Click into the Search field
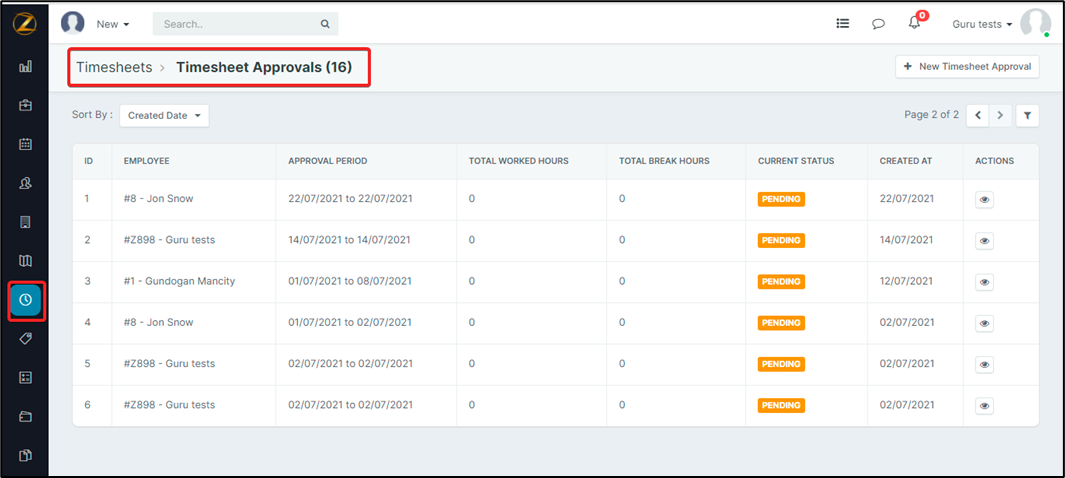Screen dimensions: 1065x478 coord(245,24)
